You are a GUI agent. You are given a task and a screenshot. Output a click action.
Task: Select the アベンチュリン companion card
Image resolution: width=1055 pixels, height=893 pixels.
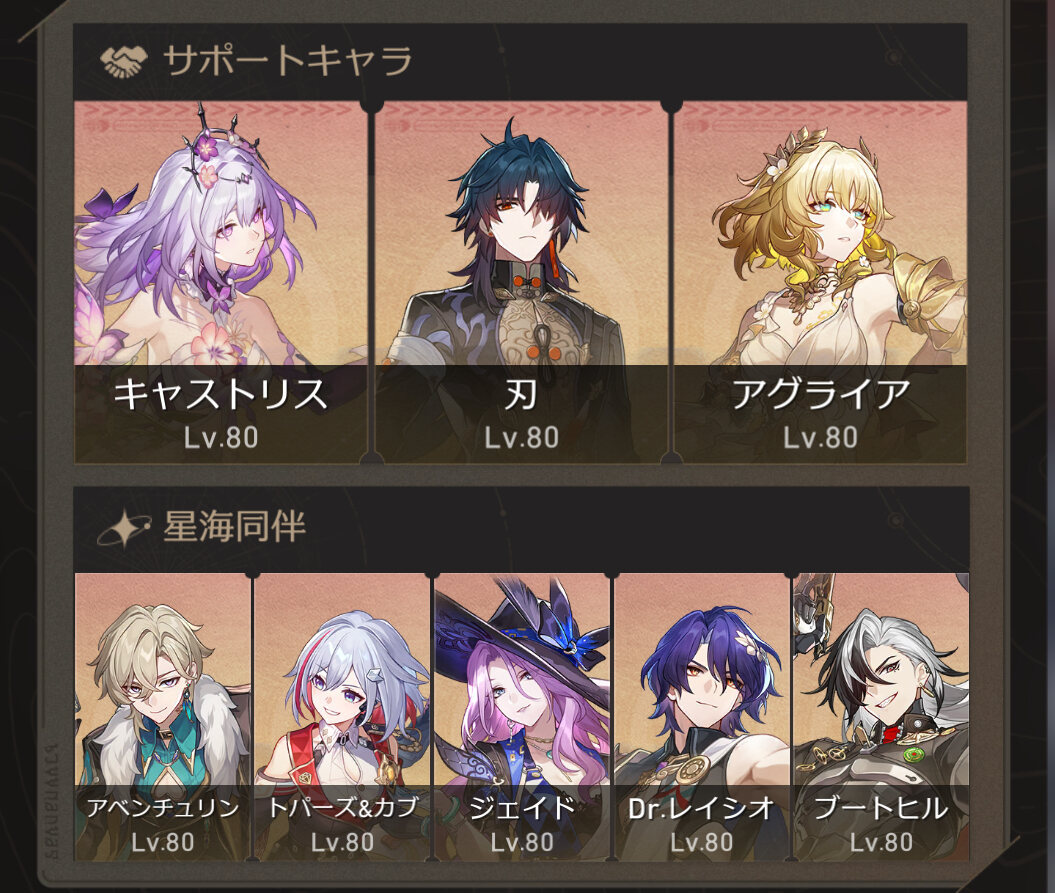163,717
